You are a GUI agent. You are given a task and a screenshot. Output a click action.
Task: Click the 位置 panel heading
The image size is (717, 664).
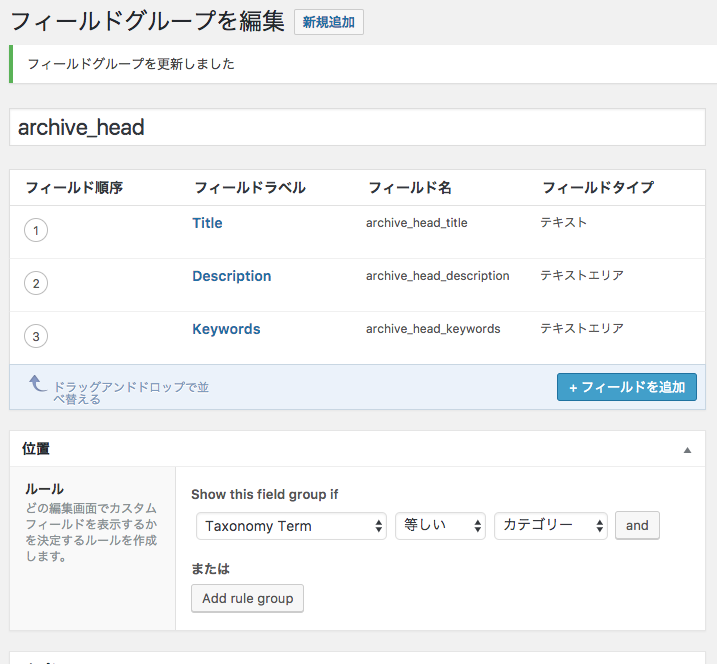tap(36, 449)
